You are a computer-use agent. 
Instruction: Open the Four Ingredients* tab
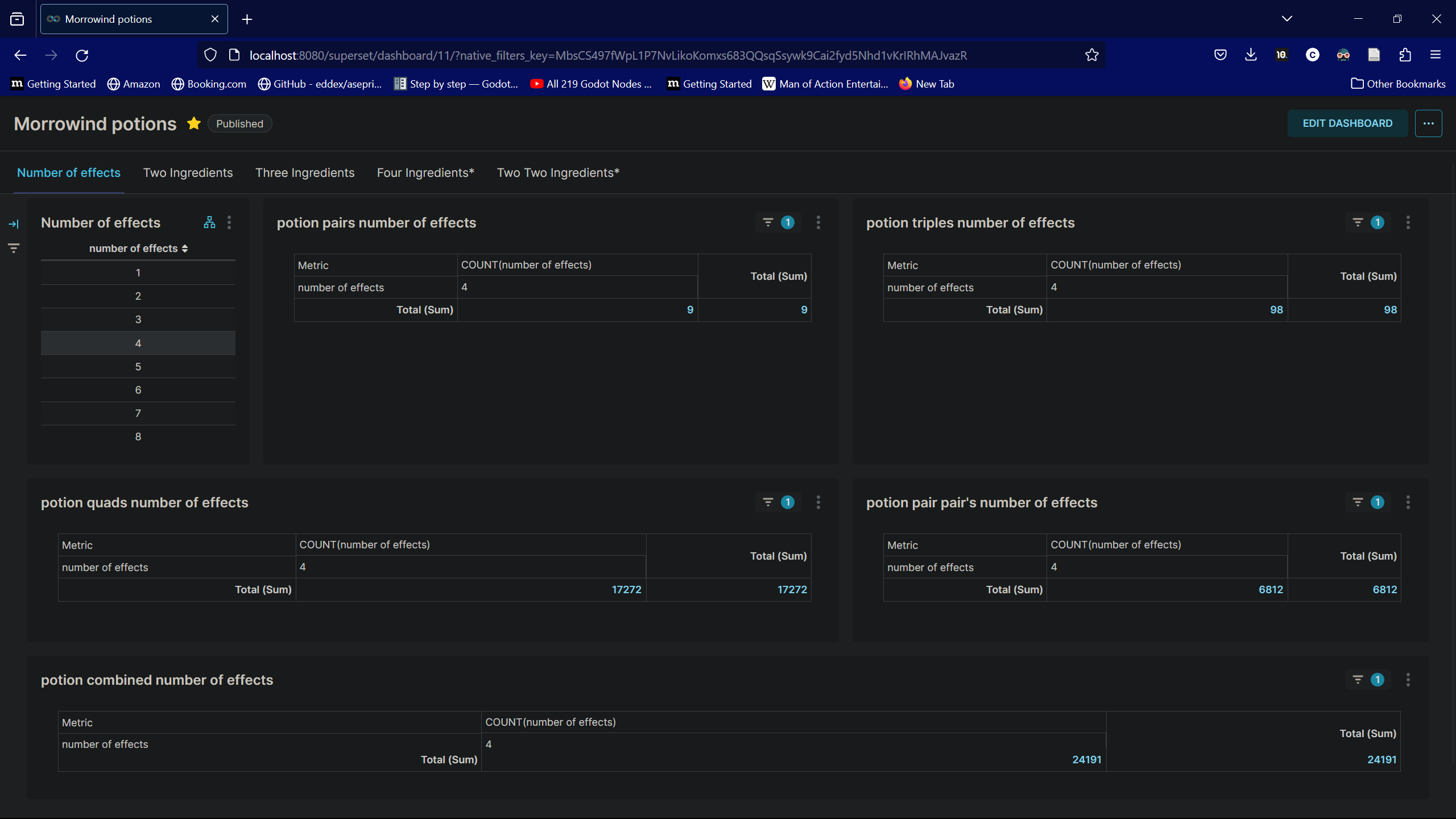425,173
